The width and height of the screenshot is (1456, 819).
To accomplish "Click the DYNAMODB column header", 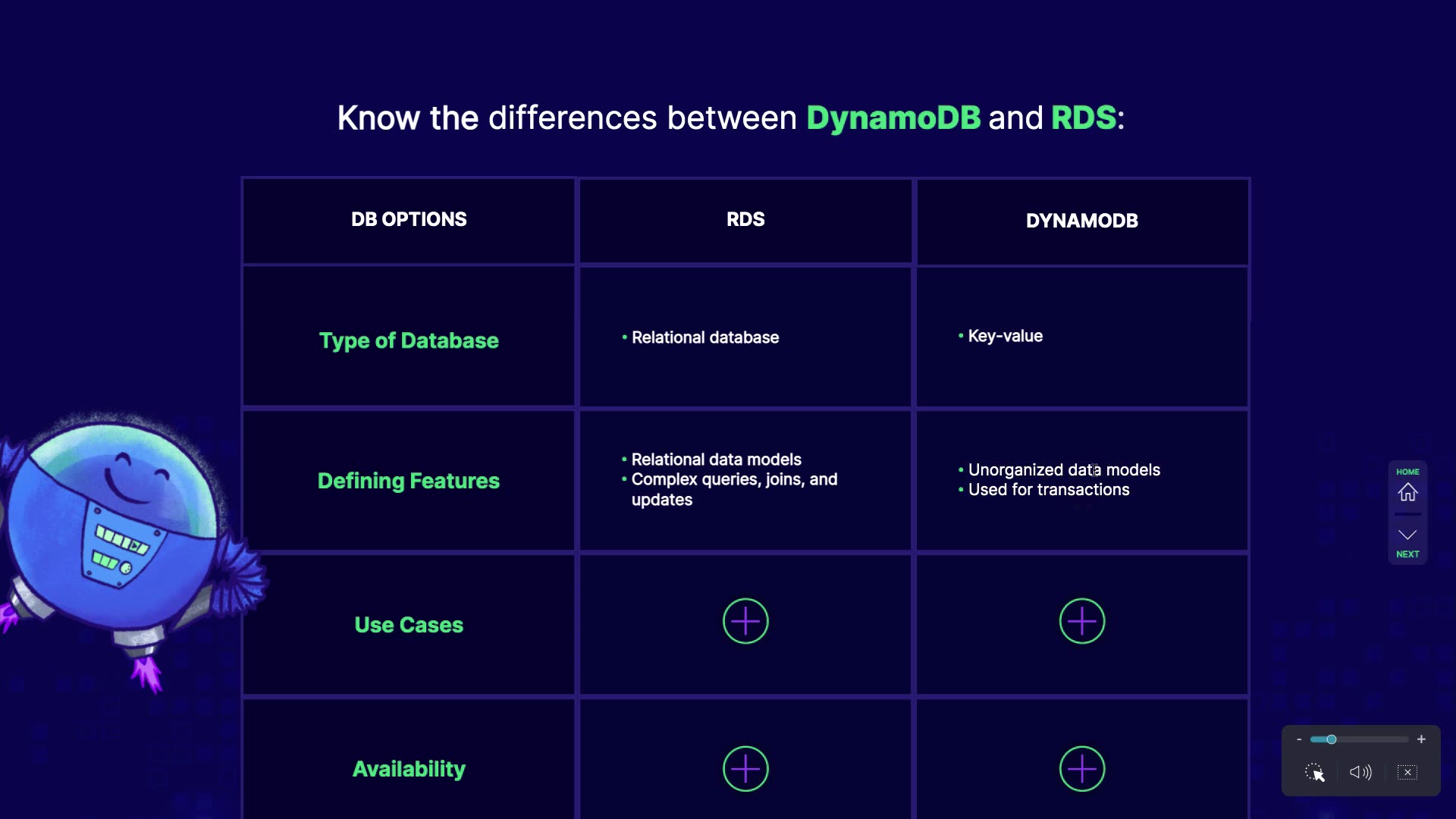I will pyautogui.click(x=1082, y=221).
